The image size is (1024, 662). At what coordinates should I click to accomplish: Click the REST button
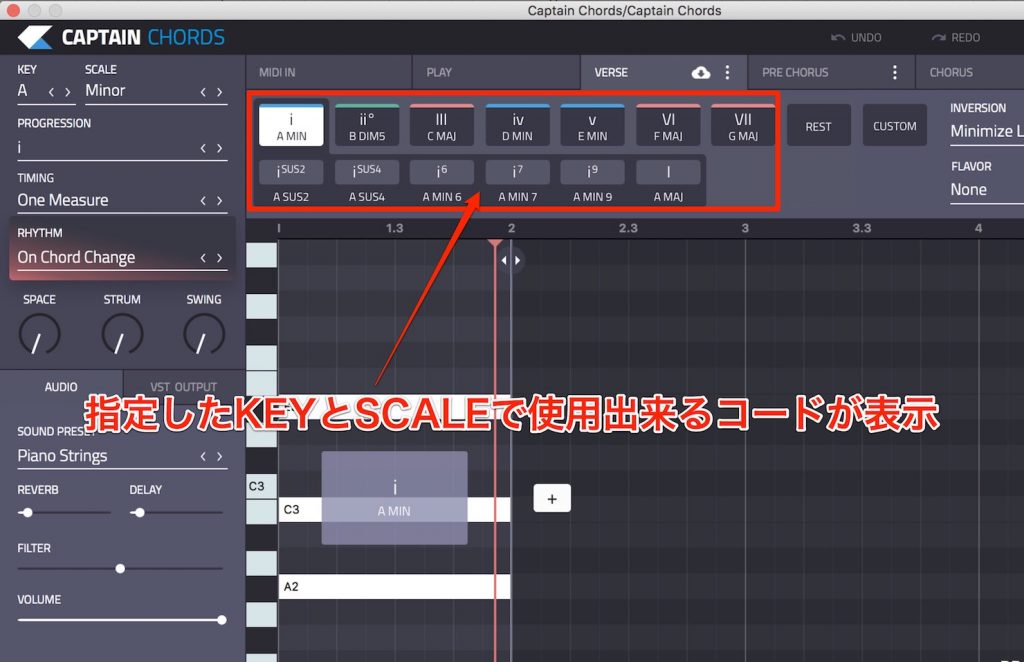(x=818, y=124)
